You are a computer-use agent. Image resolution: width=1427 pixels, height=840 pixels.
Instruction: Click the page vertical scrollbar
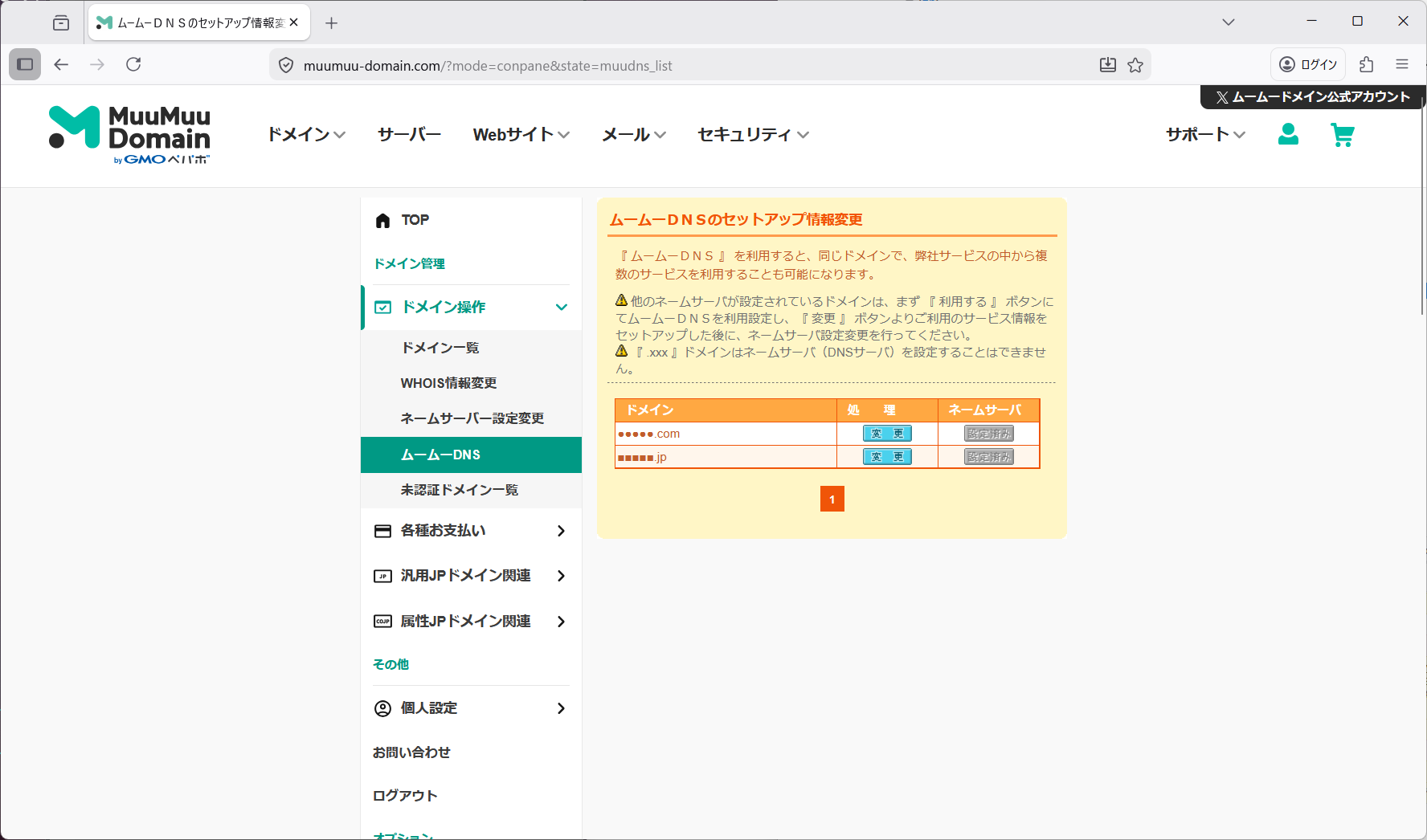point(1422,205)
